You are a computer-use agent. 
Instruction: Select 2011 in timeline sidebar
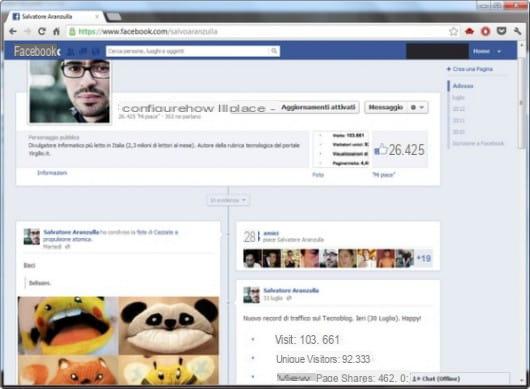pyautogui.click(x=458, y=120)
